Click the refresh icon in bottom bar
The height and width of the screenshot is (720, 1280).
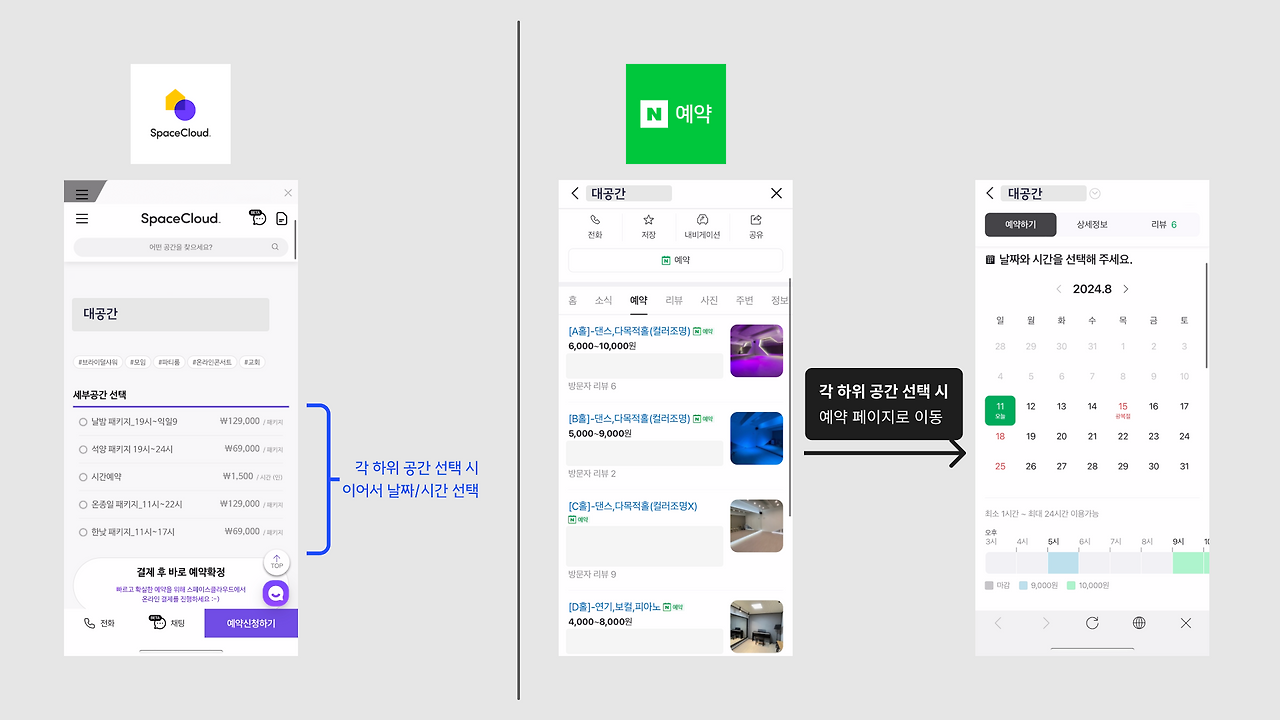coord(1092,623)
